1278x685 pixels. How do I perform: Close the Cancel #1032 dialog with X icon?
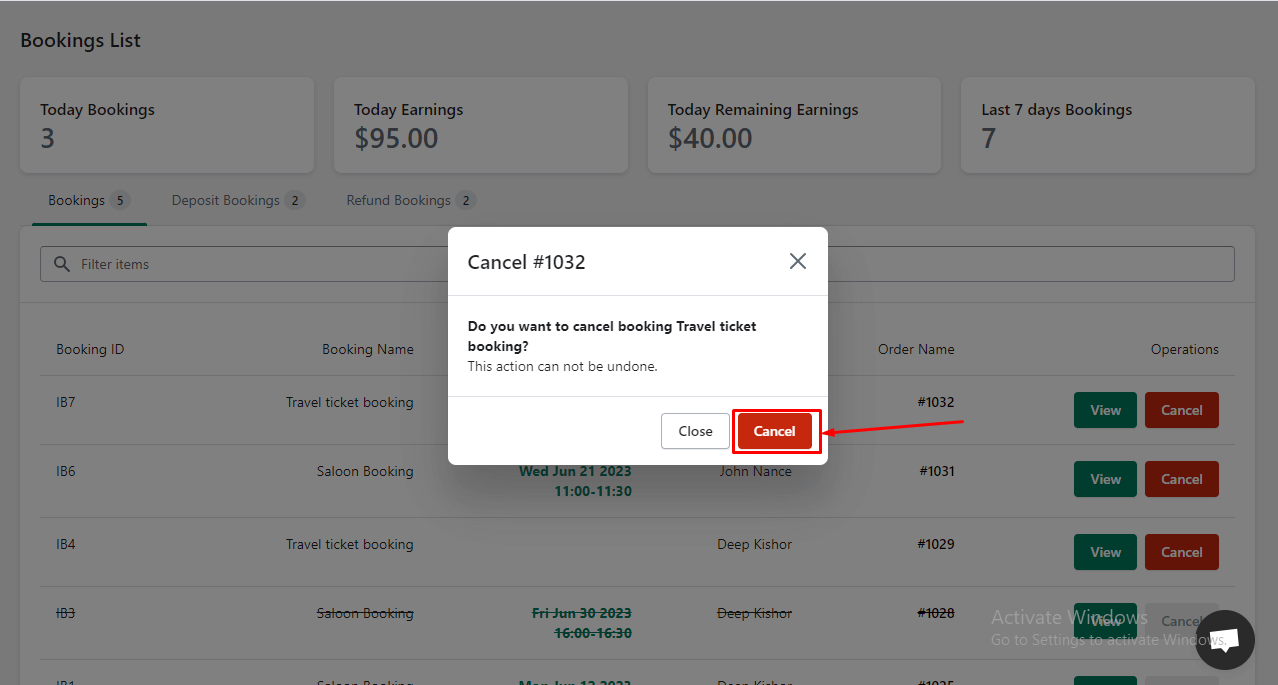click(797, 261)
